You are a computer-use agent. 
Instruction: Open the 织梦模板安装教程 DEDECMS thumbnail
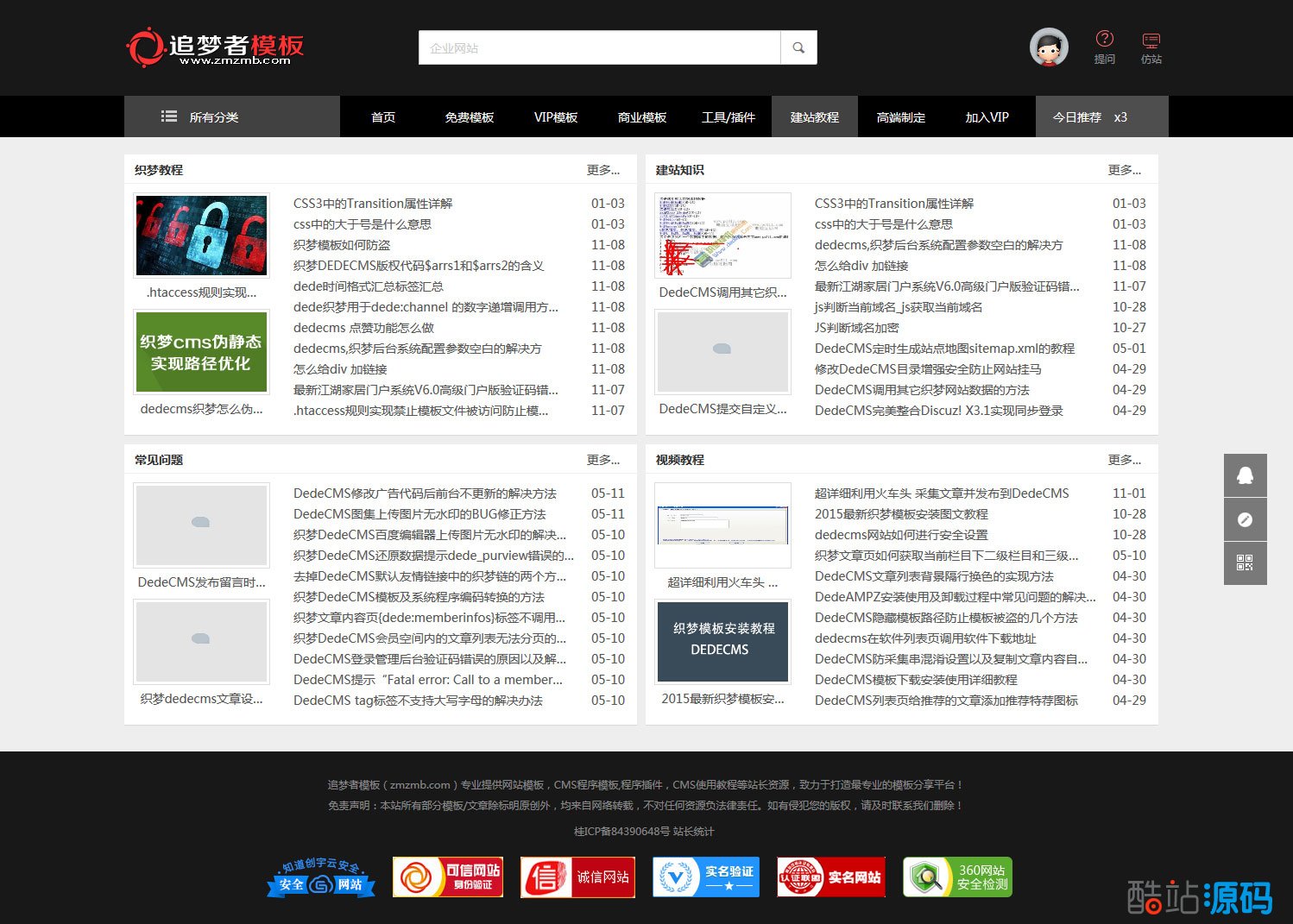click(722, 642)
